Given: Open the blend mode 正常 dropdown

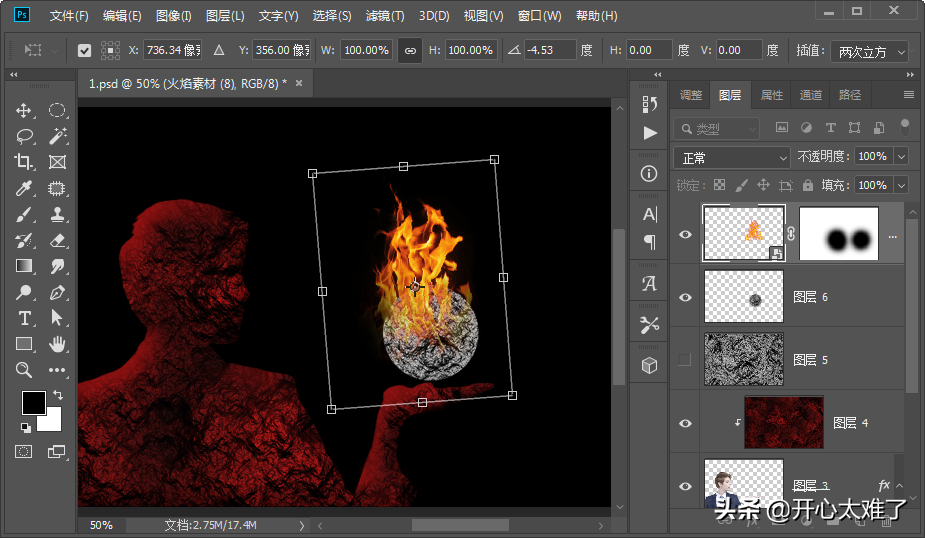Looking at the screenshot, I should (x=733, y=157).
